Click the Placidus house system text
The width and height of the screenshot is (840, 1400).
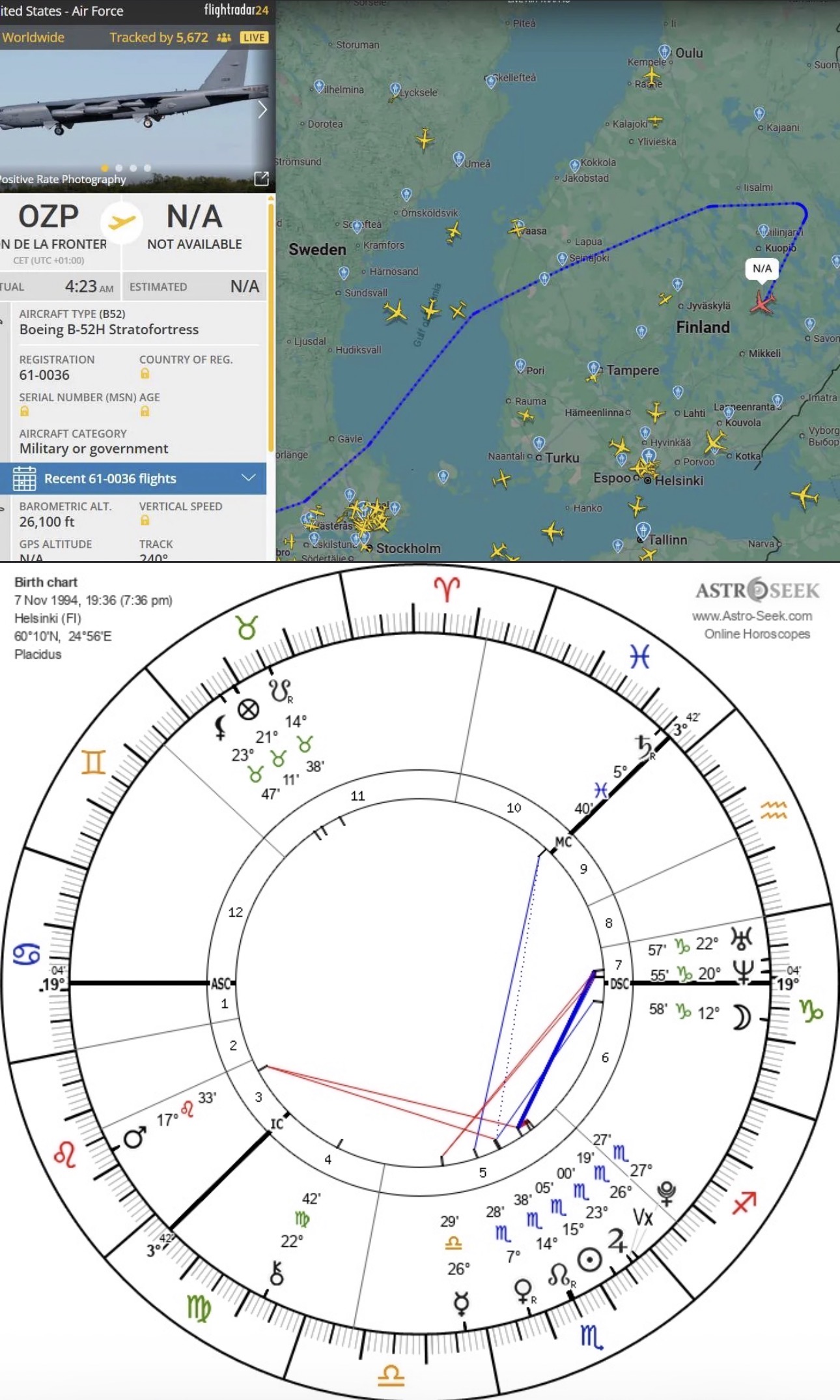(x=38, y=654)
